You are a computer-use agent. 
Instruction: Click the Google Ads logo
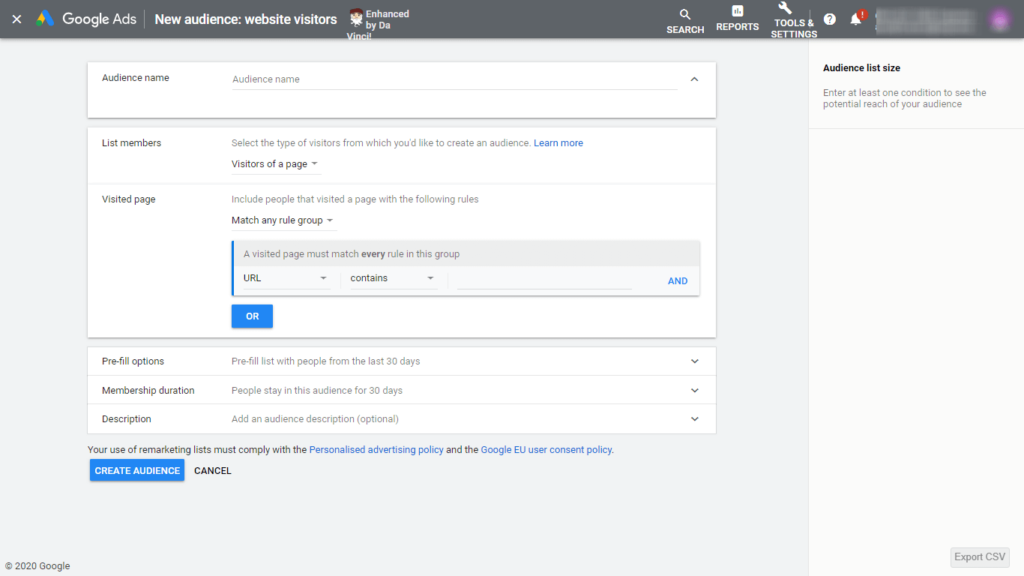coord(45,19)
